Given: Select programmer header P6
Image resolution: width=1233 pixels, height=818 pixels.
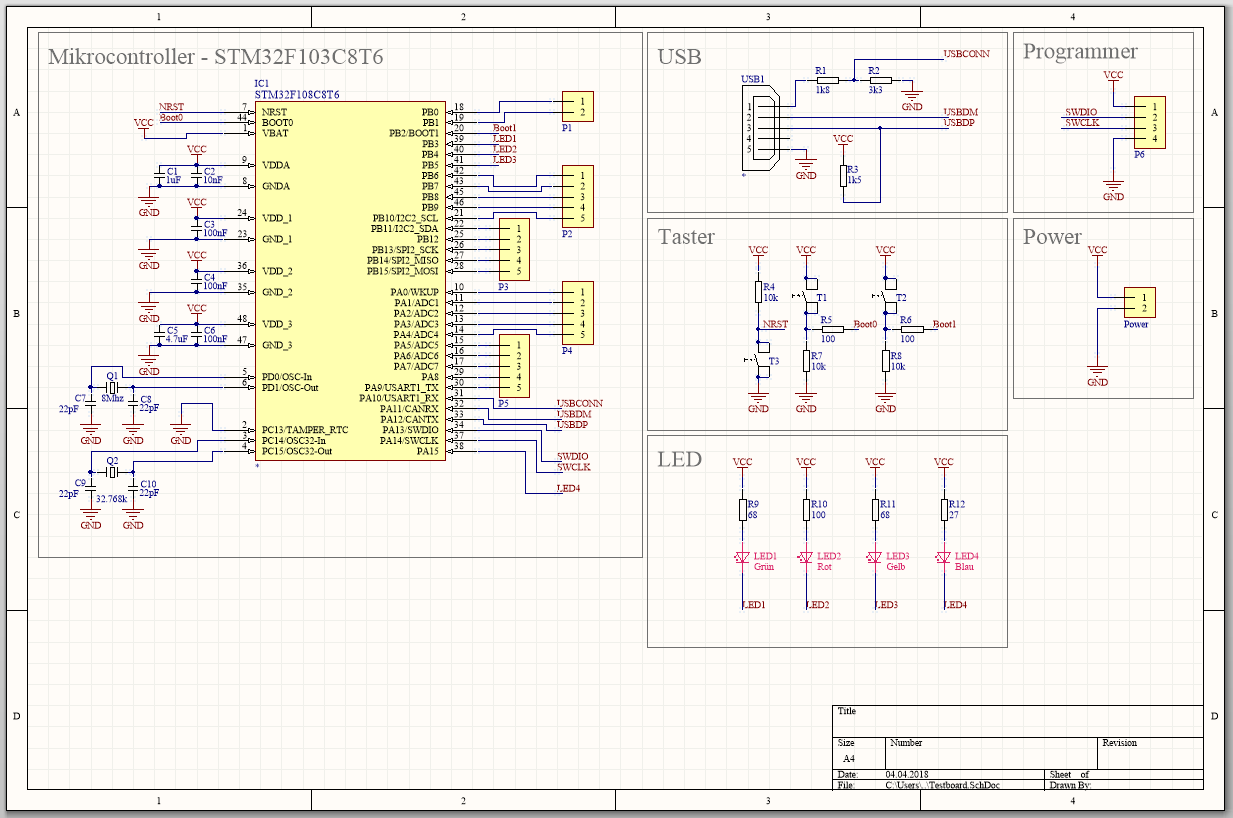Looking at the screenshot, I should tap(1150, 123).
